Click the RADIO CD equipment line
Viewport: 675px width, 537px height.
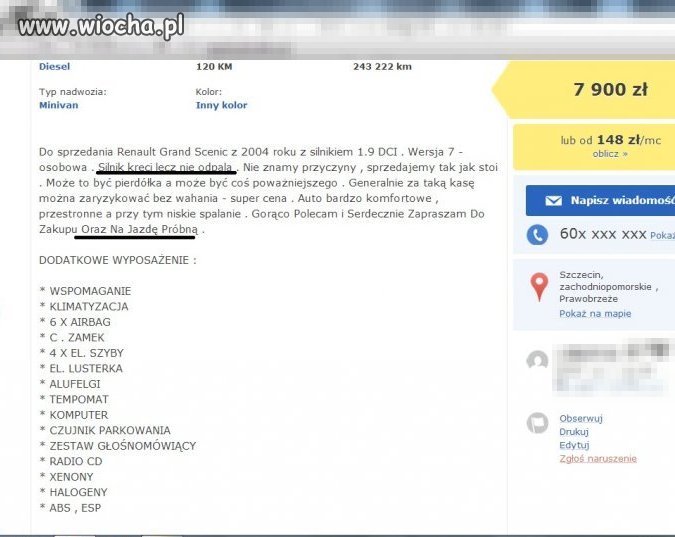click(71, 462)
